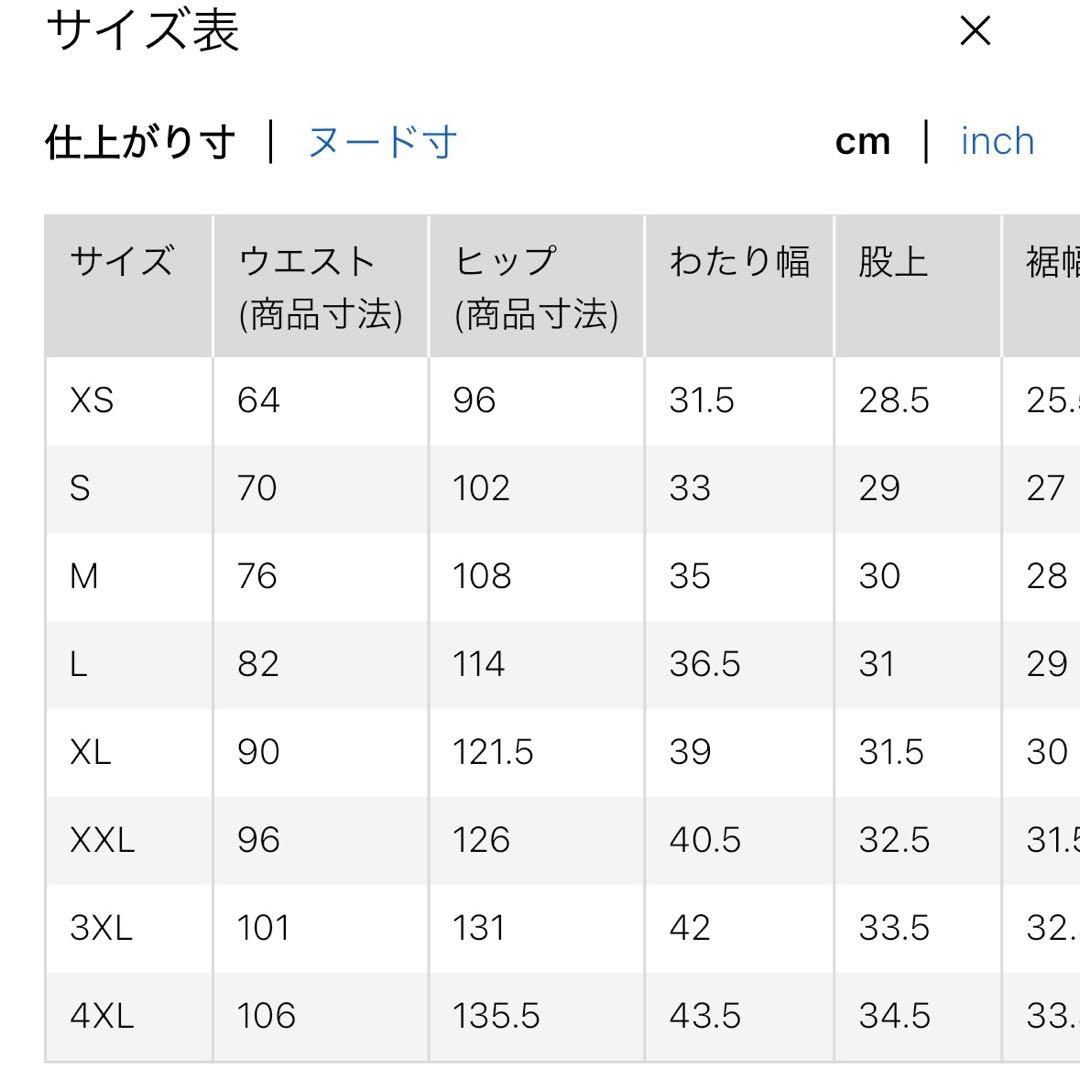This screenshot has width=1080, height=1080.
Task: Select the M size row label
Action: pos(84,576)
